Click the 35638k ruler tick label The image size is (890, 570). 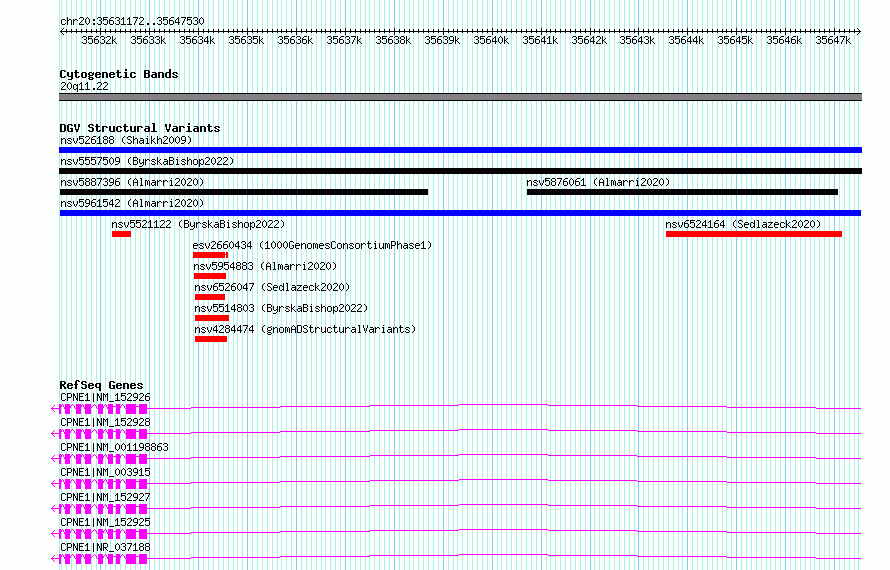pyautogui.click(x=393, y=40)
